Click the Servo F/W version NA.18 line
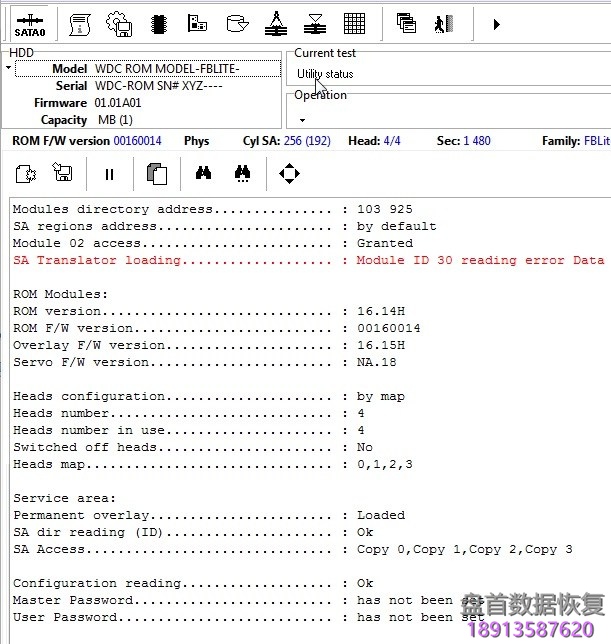The width and height of the screenshot is (611, 644). click(204, 362)
